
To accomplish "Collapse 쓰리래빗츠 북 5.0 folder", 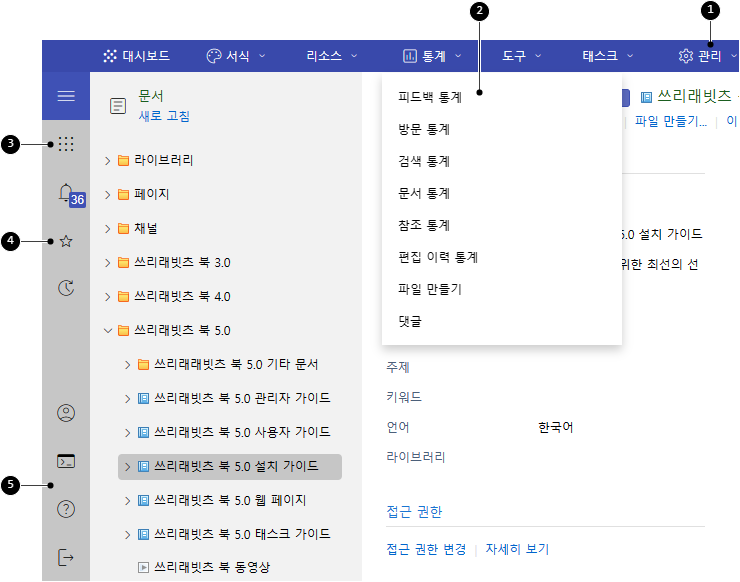I will pos(108,330).
